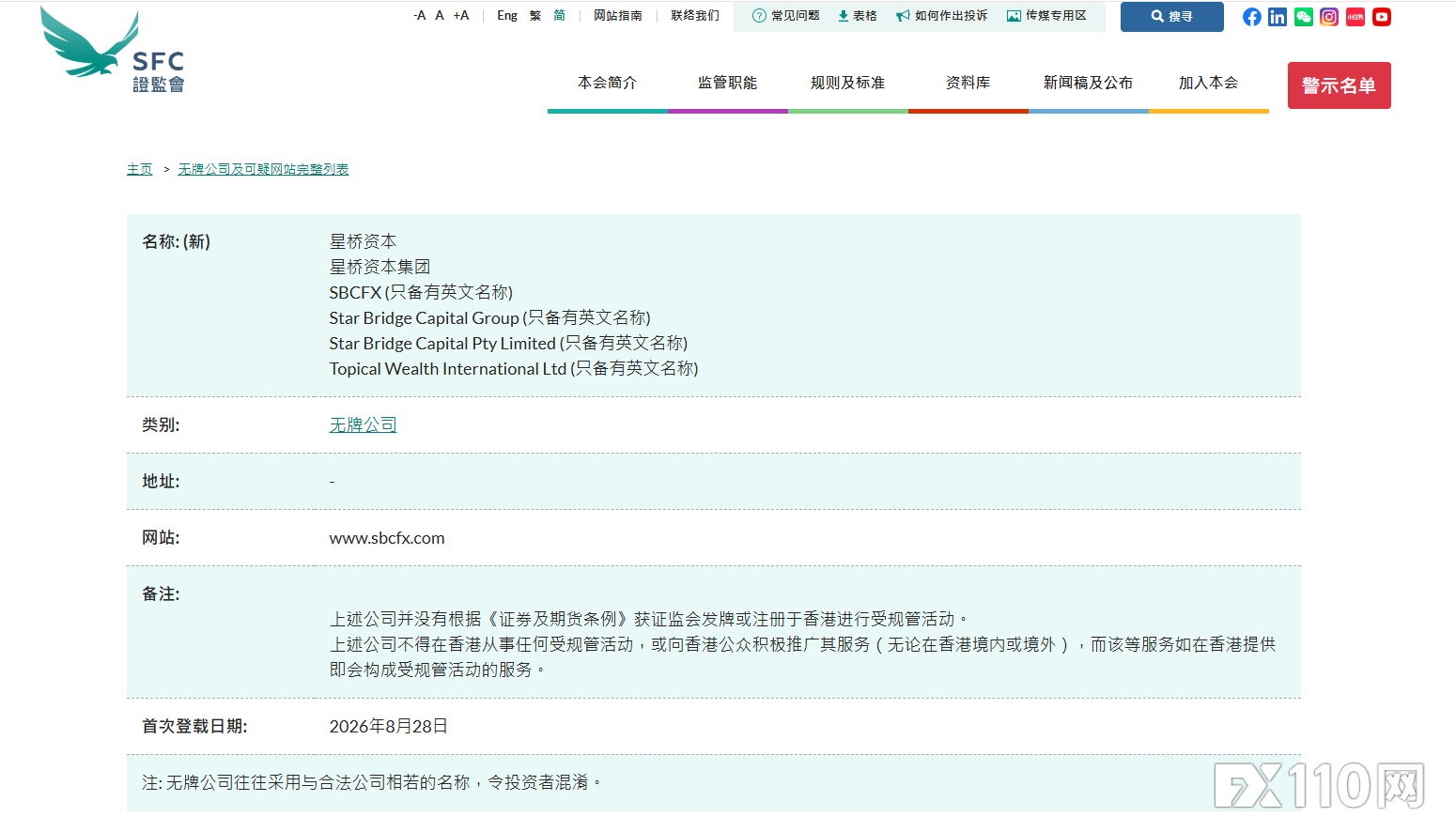Open the WeChat social icon
Viewport: 1456px width, 832px height.
pos(1304,17)
